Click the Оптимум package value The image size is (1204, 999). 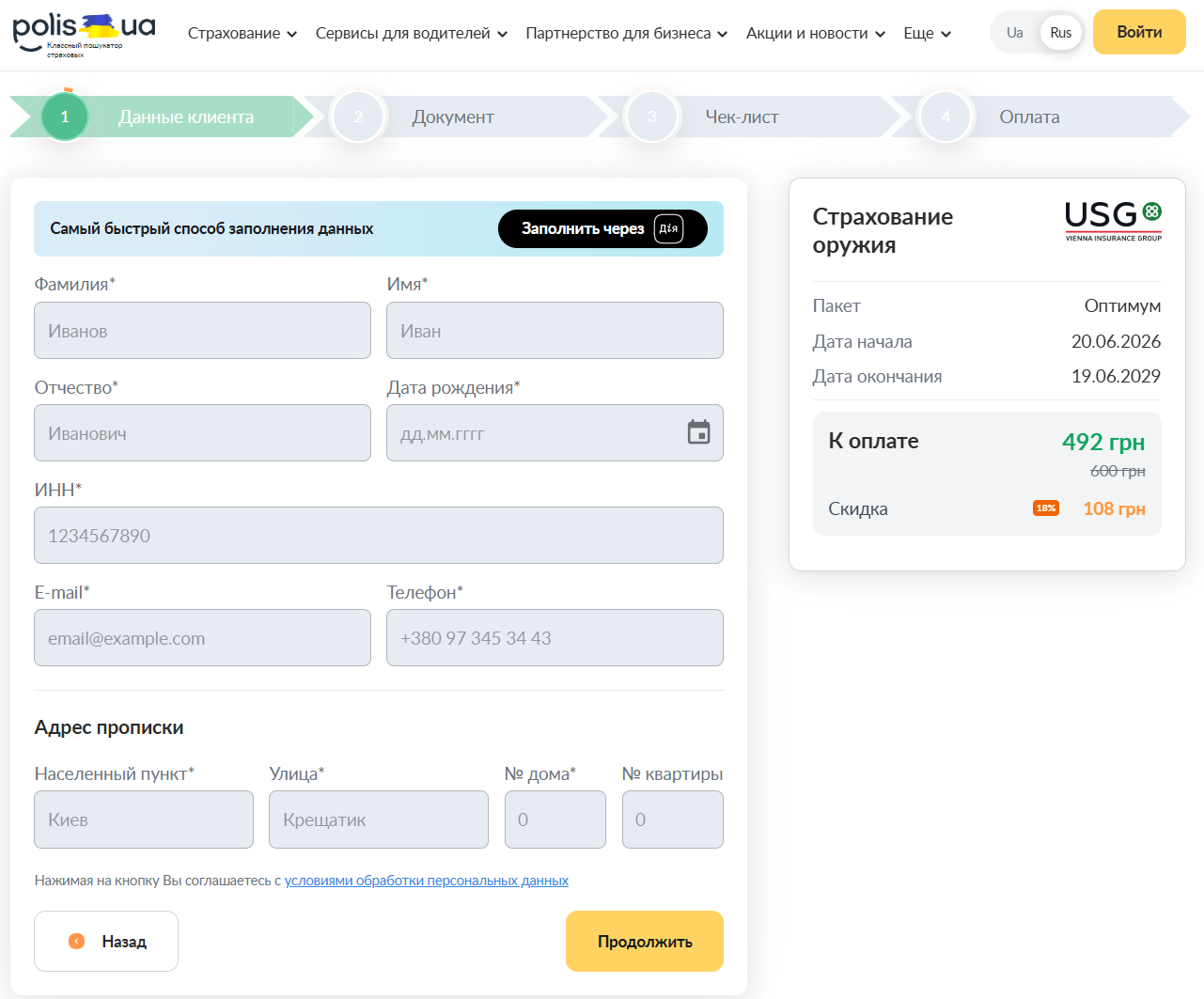1122,305
